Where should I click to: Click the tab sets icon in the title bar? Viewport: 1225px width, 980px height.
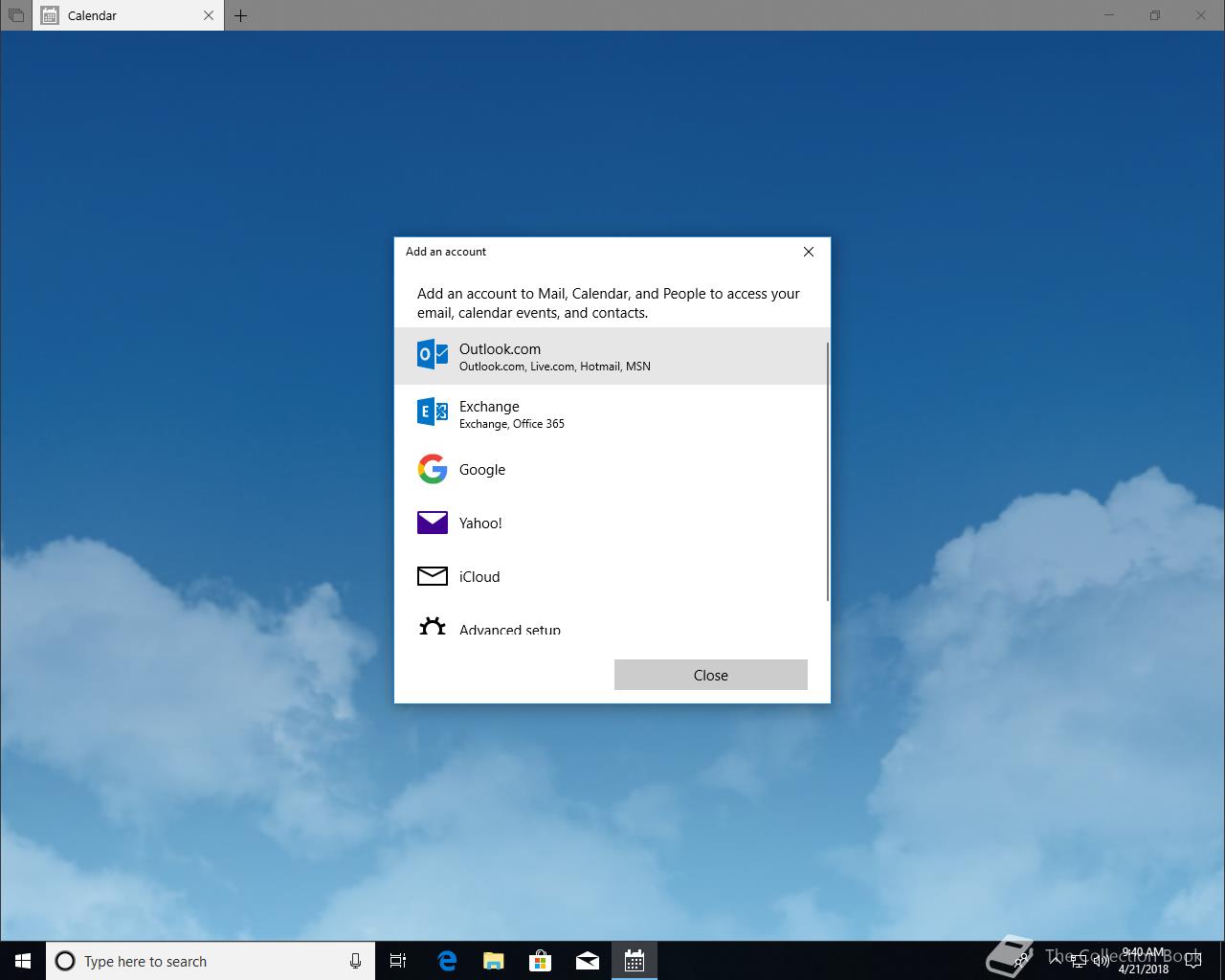pos(16,15)
